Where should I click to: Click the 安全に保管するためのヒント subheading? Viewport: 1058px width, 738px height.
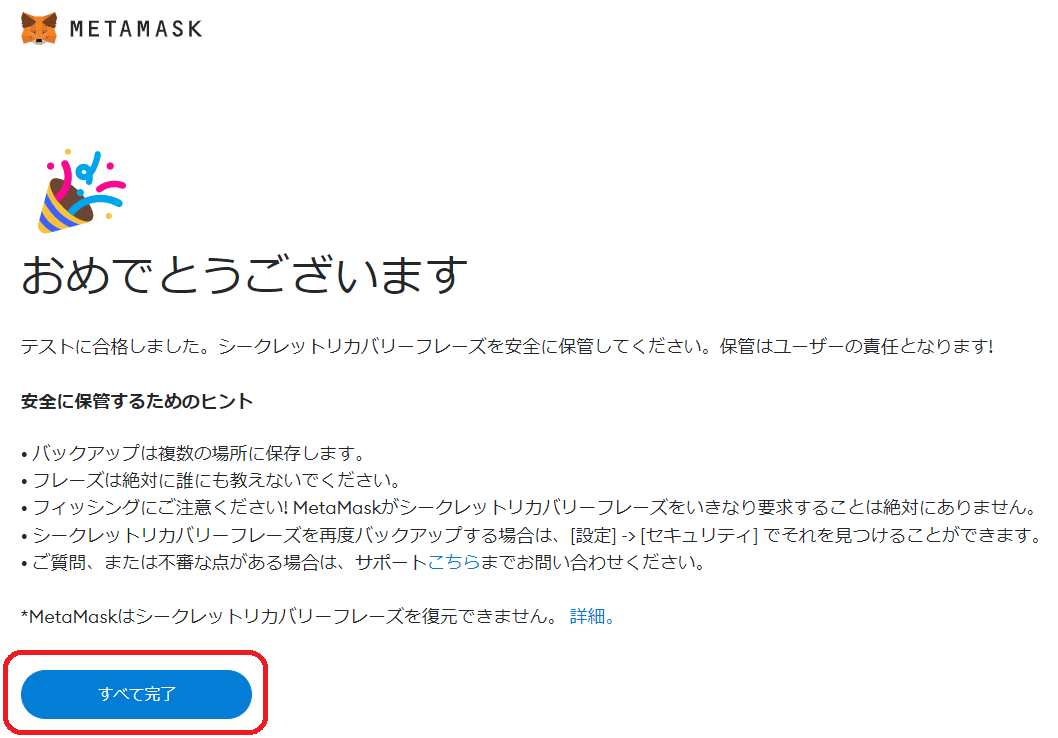(137, 401)
